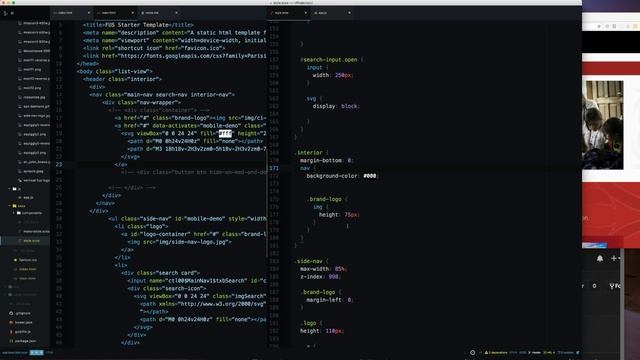640x360 pixels.
Task: Collapse the sass folder arrow
Action: (x=10, y=206)
